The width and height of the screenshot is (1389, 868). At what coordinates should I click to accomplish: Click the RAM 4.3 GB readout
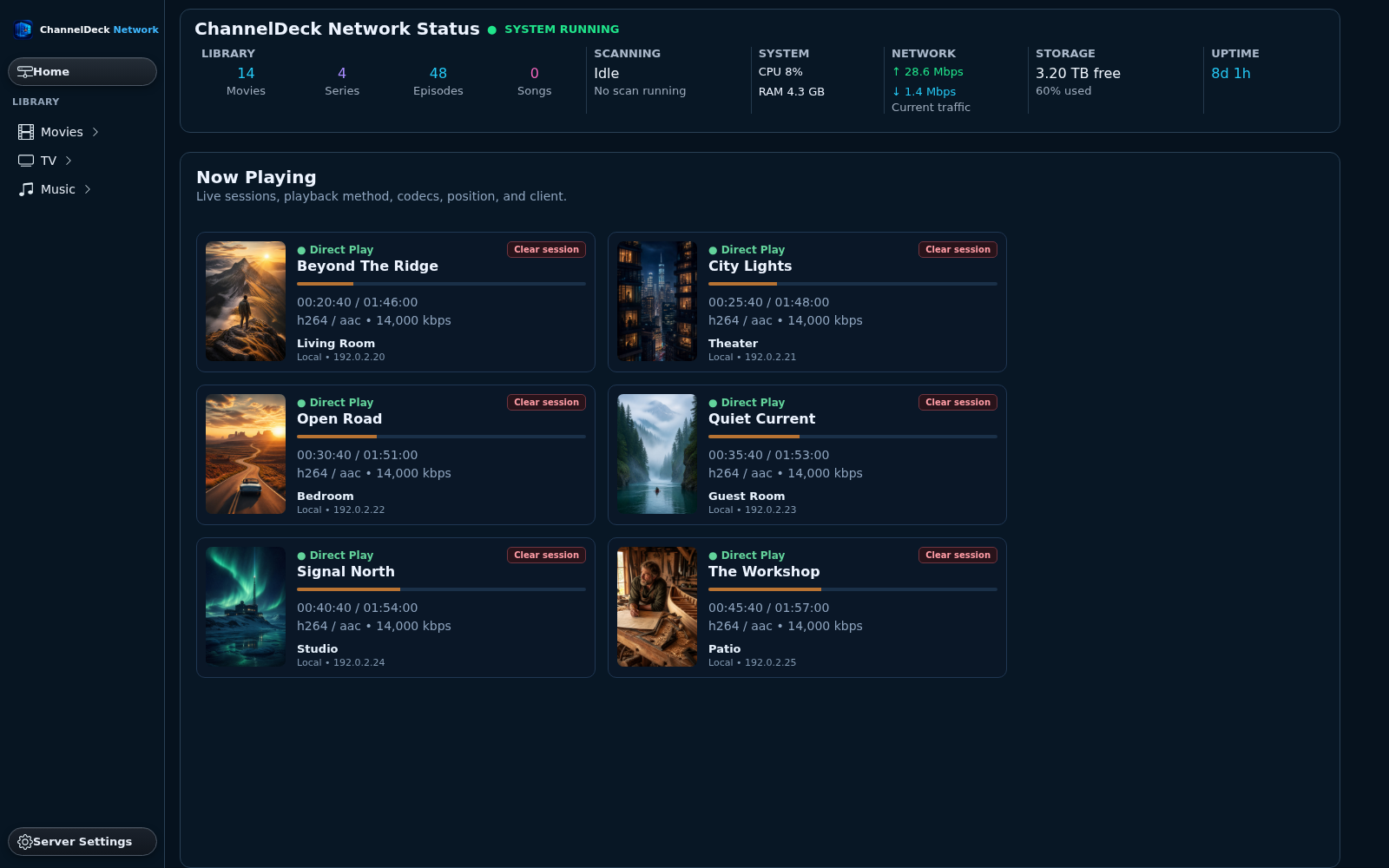point(792,91)
